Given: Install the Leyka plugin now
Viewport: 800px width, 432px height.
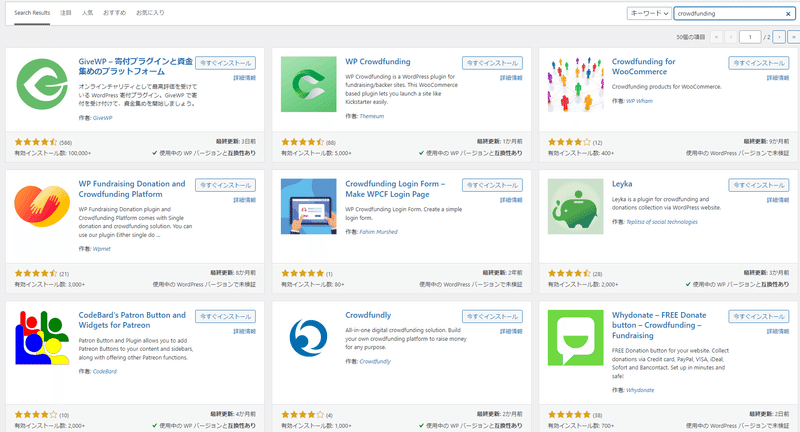Looking at the screenshot, I should (x=759, y=185).
